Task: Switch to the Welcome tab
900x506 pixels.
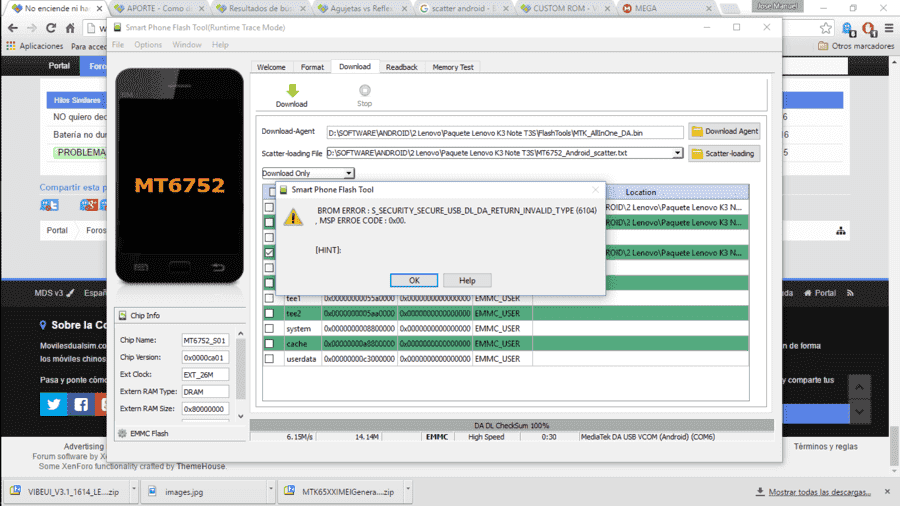Action: click(271, 67)
